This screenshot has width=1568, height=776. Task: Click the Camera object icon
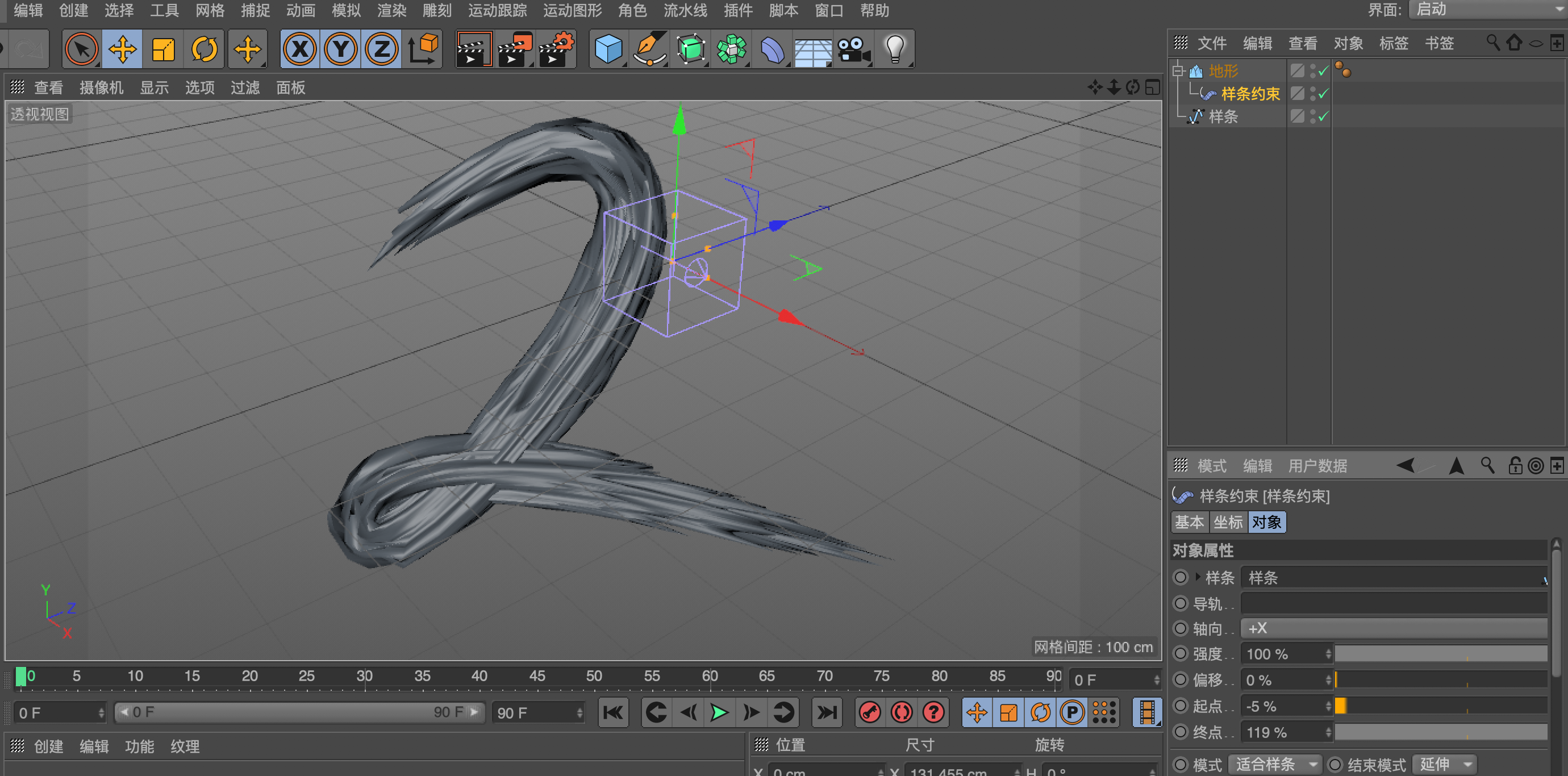pyautogui.click(x=853, y=49)
